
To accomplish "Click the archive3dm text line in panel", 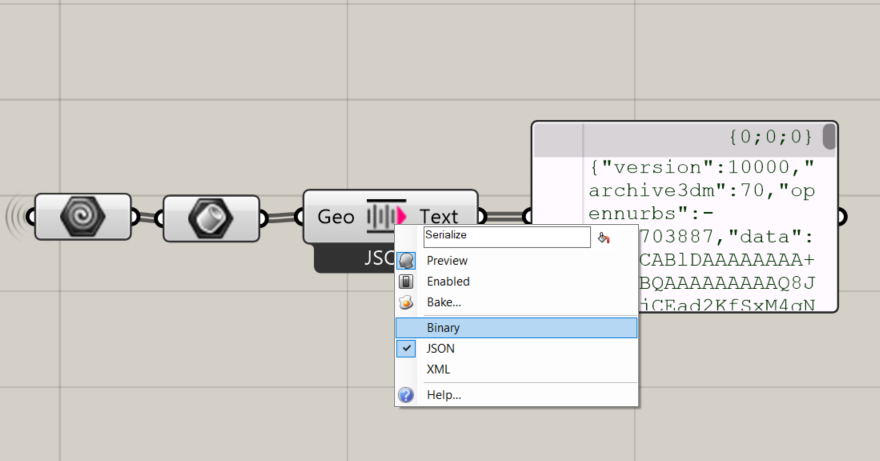I will pos(702,191).
